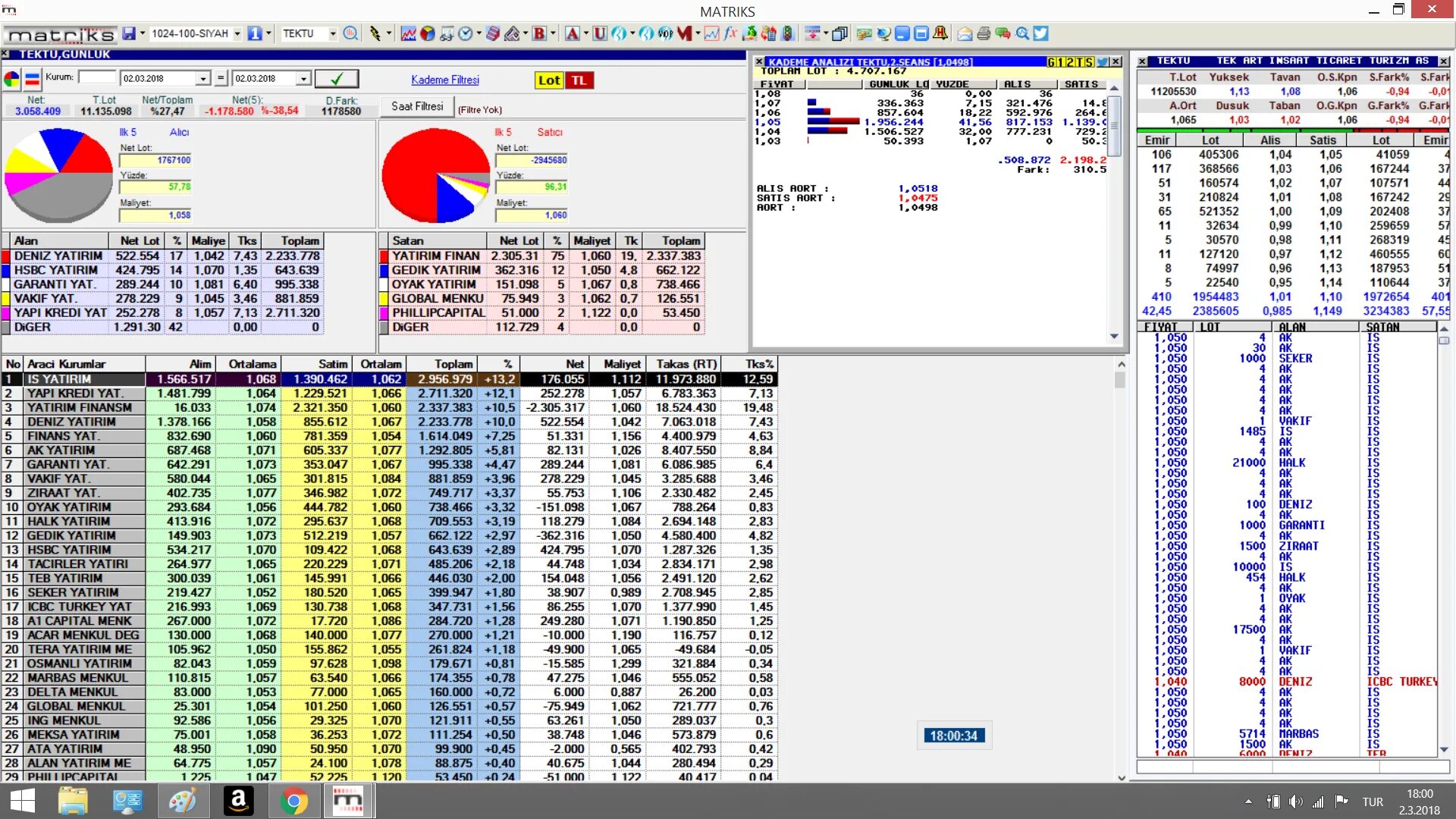
Task: Click the pie chart view icon beside Kurum
Action: [x=12, y=79]
